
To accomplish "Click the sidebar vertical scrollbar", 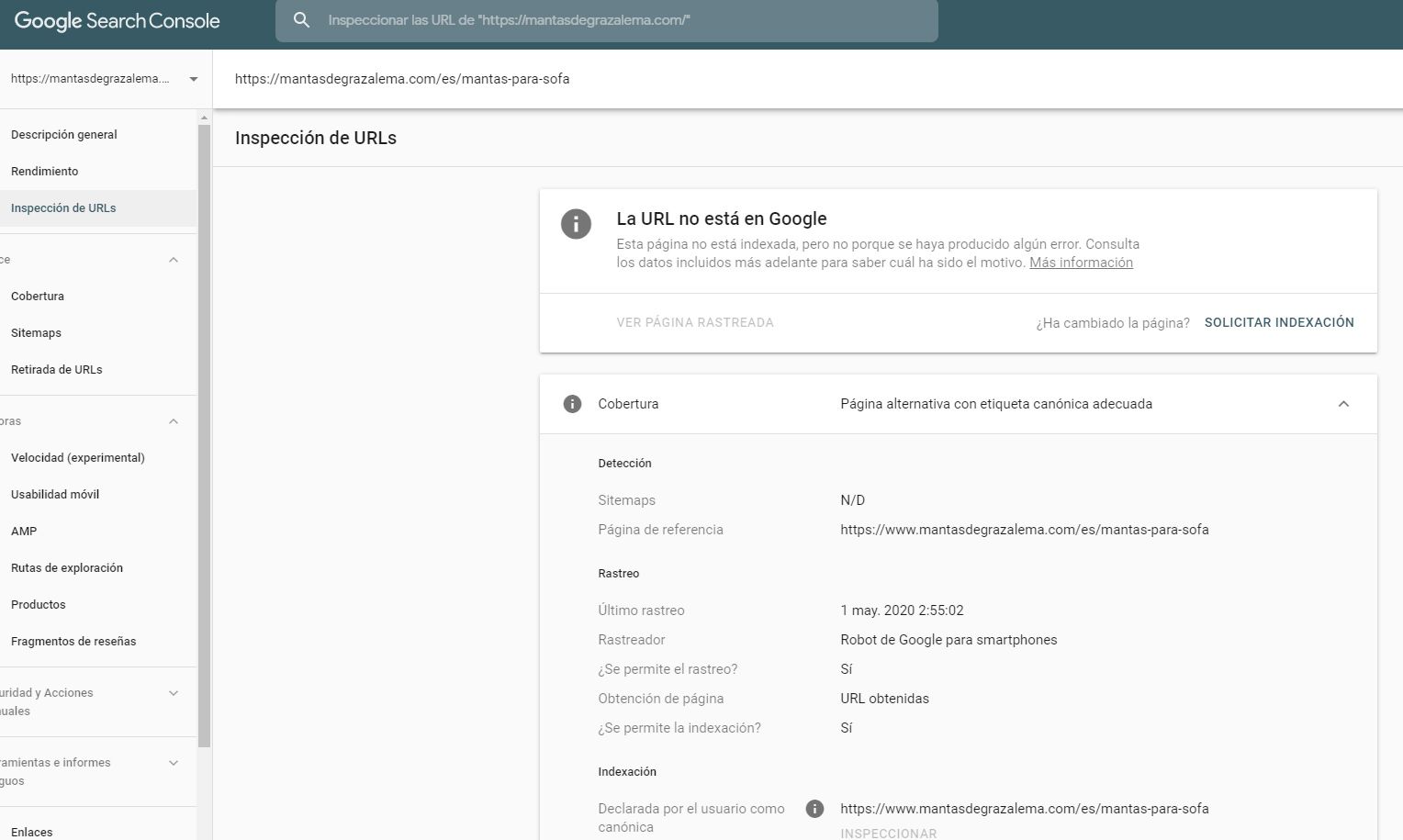I will (204, 436).
